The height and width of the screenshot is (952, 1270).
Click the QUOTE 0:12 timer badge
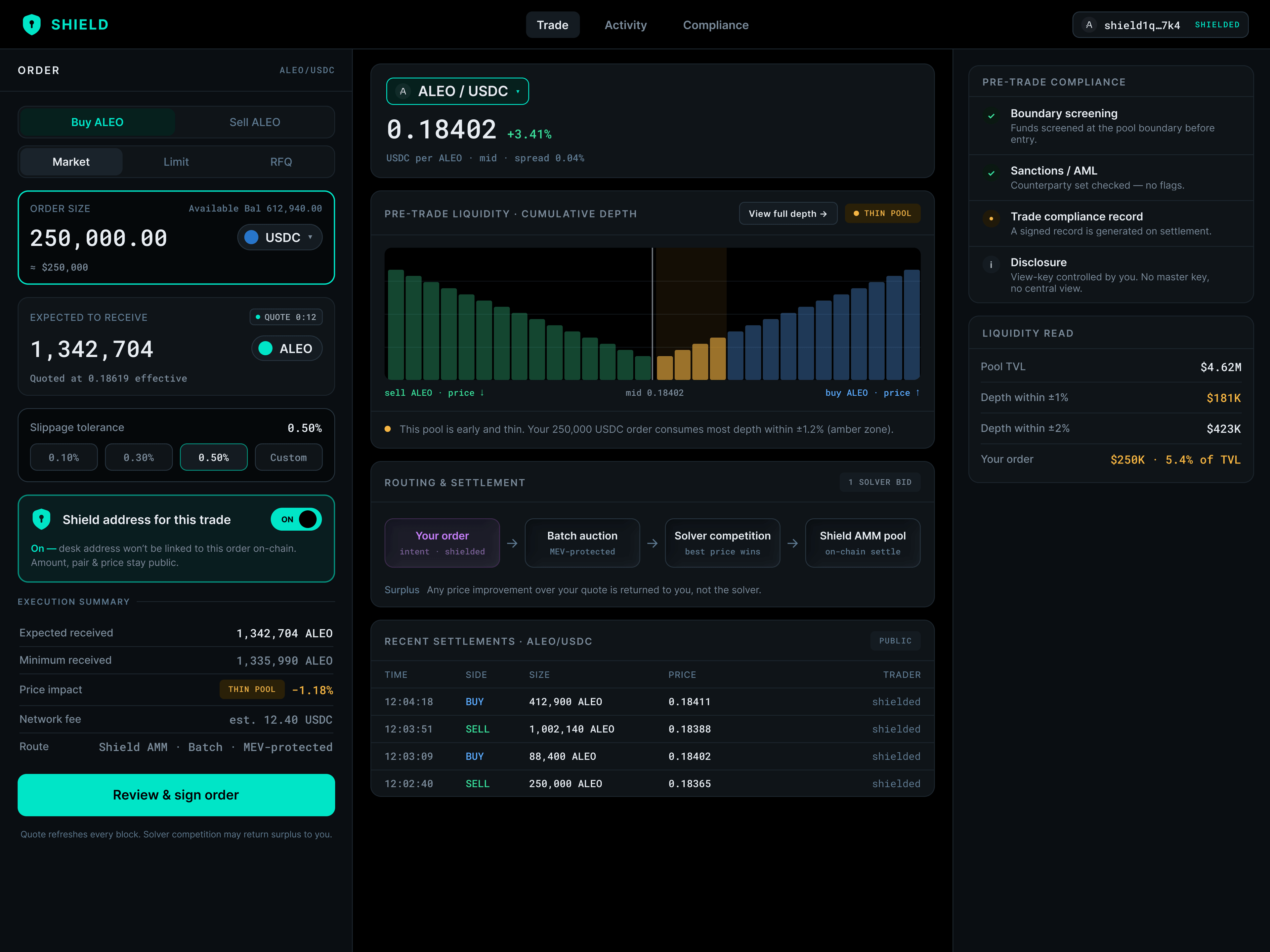(x=286, y=317)
